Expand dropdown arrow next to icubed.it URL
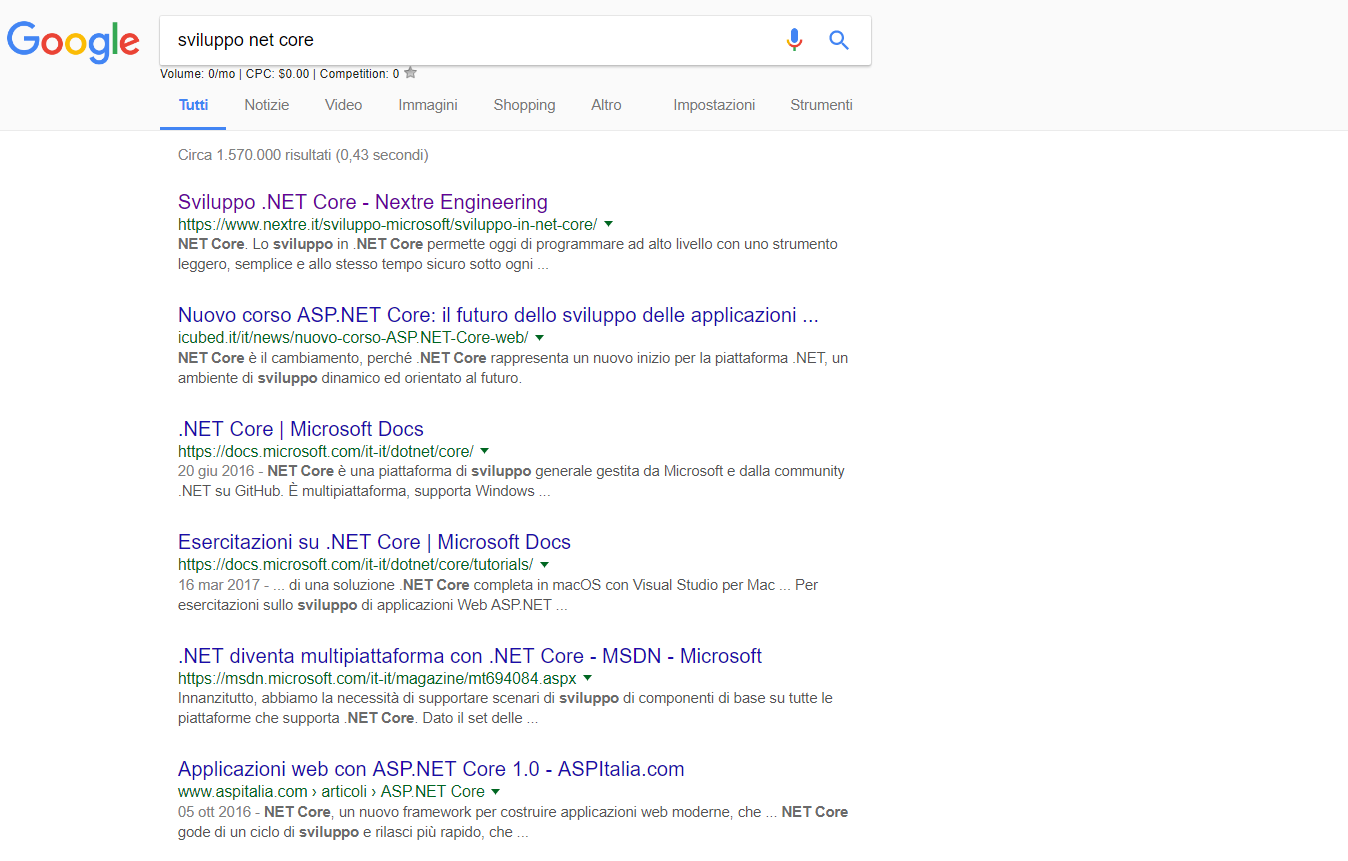The height and width of the screenshot is (861, 1348). coord(539,338)
